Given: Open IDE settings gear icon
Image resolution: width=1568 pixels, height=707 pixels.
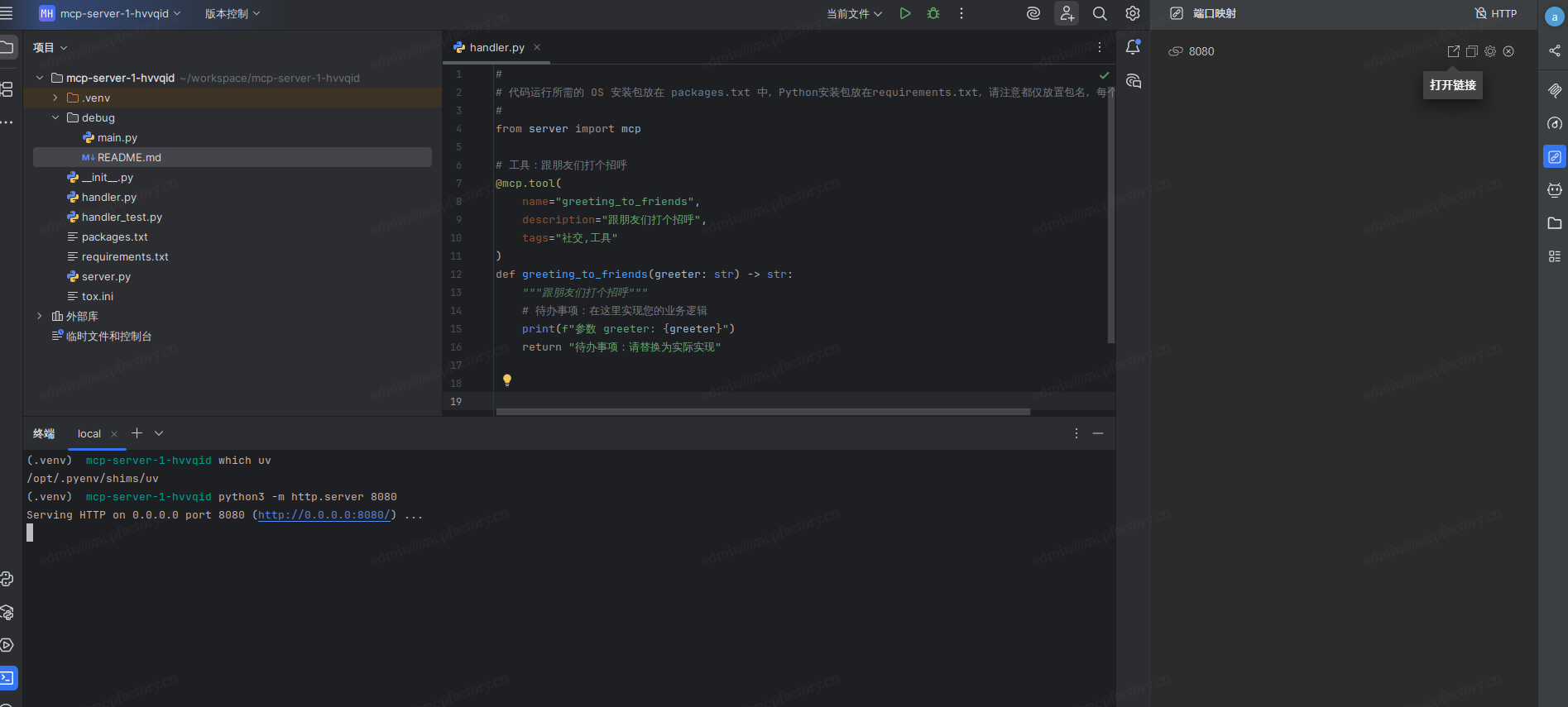Looking at the screenshot, I should [x=1133, y=13].
